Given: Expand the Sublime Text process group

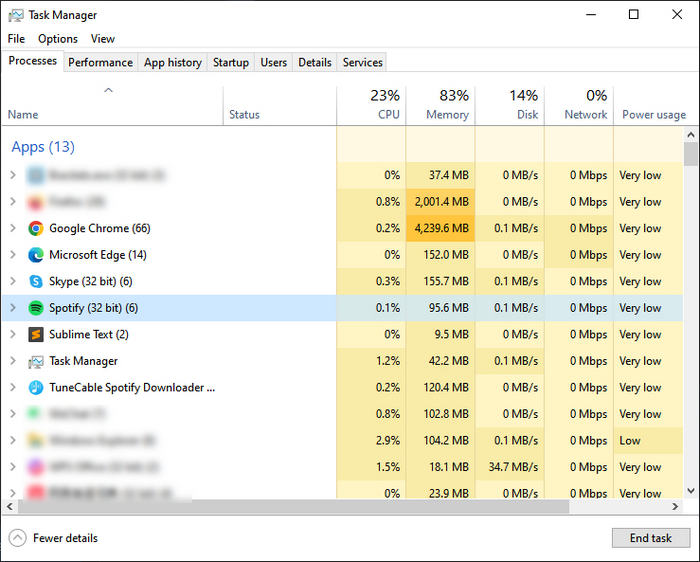Looking at the screenshot, I should (x=13, y=334).
